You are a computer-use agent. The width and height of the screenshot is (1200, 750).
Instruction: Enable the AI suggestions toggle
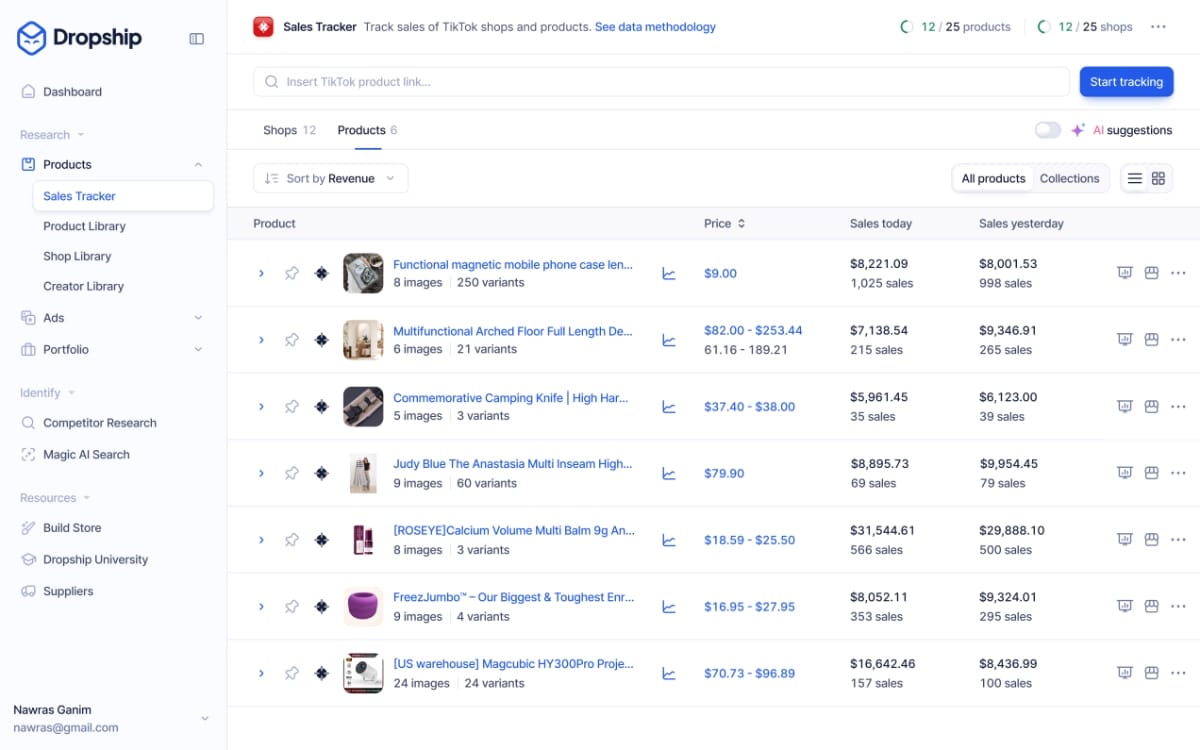coord(1047,130)
